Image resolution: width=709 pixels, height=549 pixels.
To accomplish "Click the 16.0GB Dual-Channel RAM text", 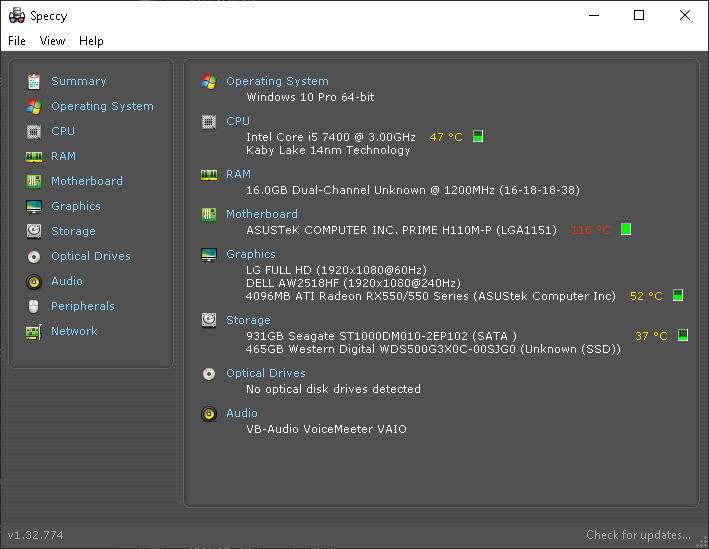I will (413, 190).
